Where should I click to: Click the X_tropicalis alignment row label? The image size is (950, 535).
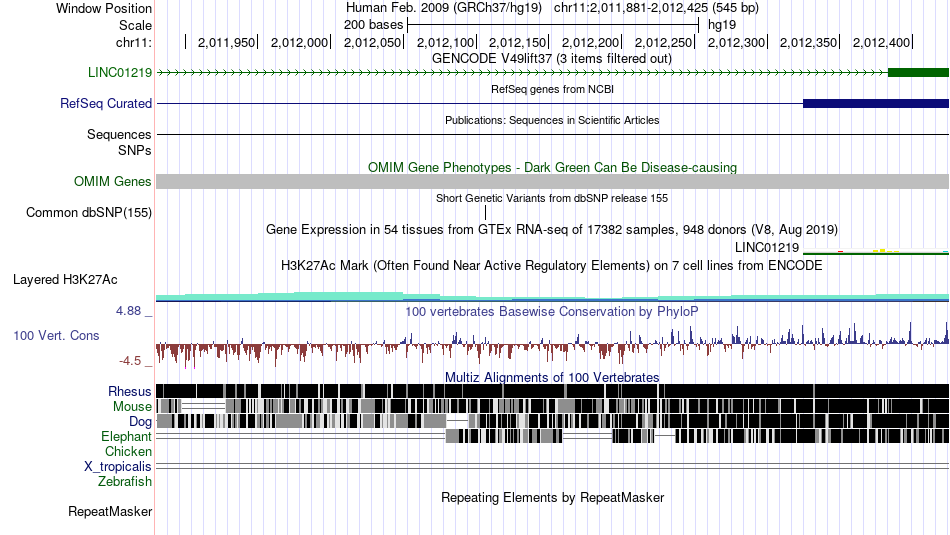pos(118,467)
